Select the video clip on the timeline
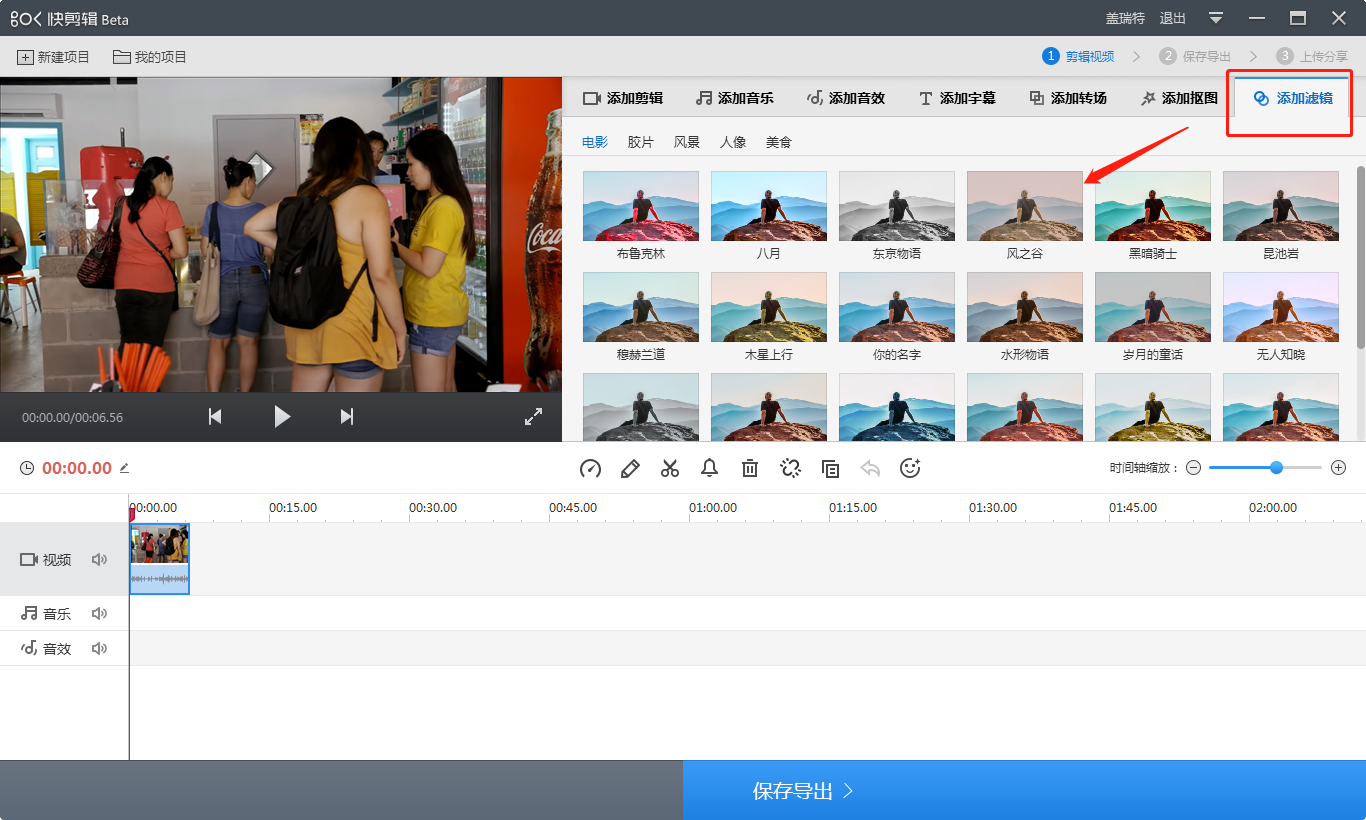The width and height of the screenshot is (1366, 820). (159, 559)
